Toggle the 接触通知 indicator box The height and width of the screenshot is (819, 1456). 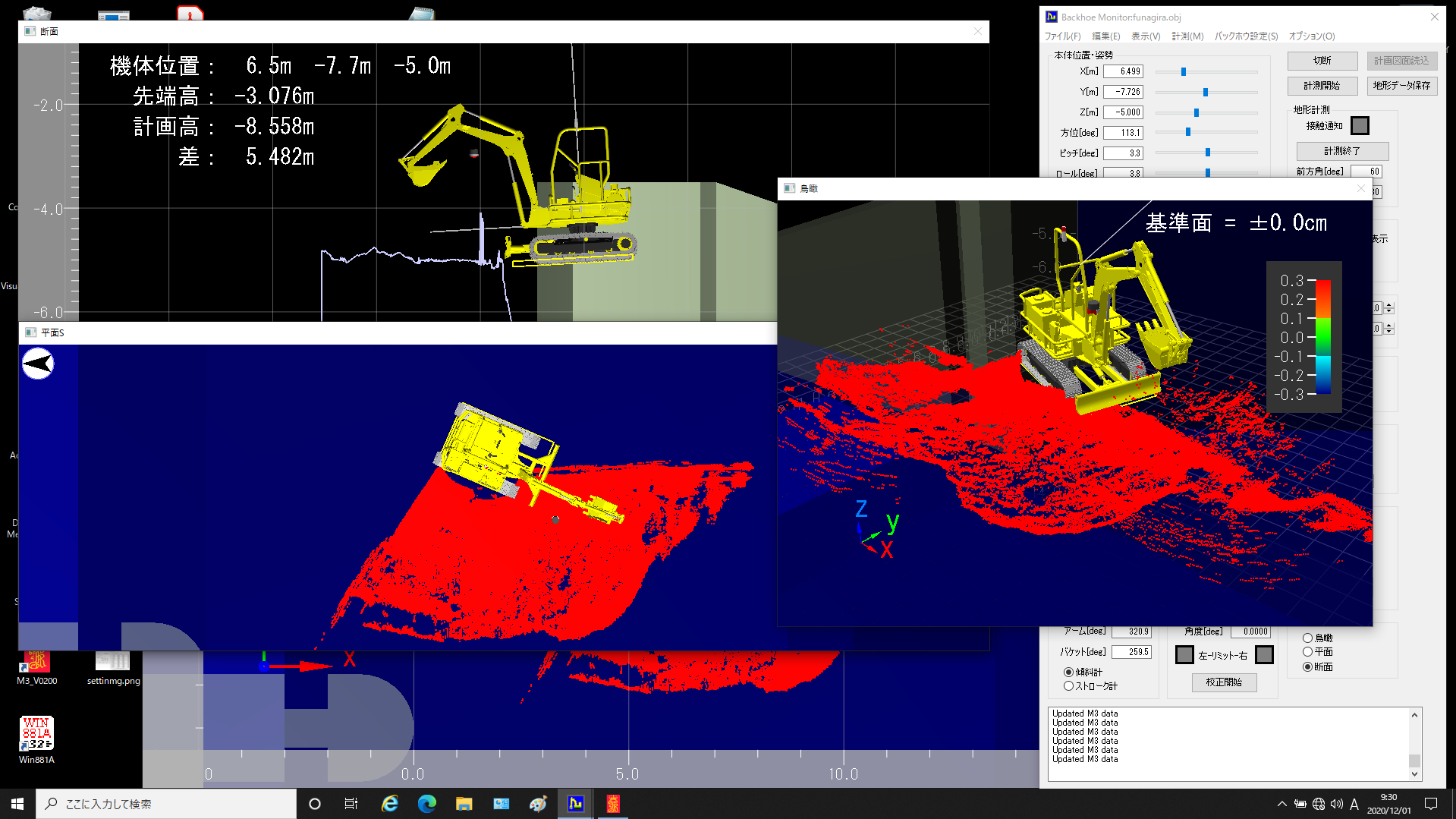1360,125
